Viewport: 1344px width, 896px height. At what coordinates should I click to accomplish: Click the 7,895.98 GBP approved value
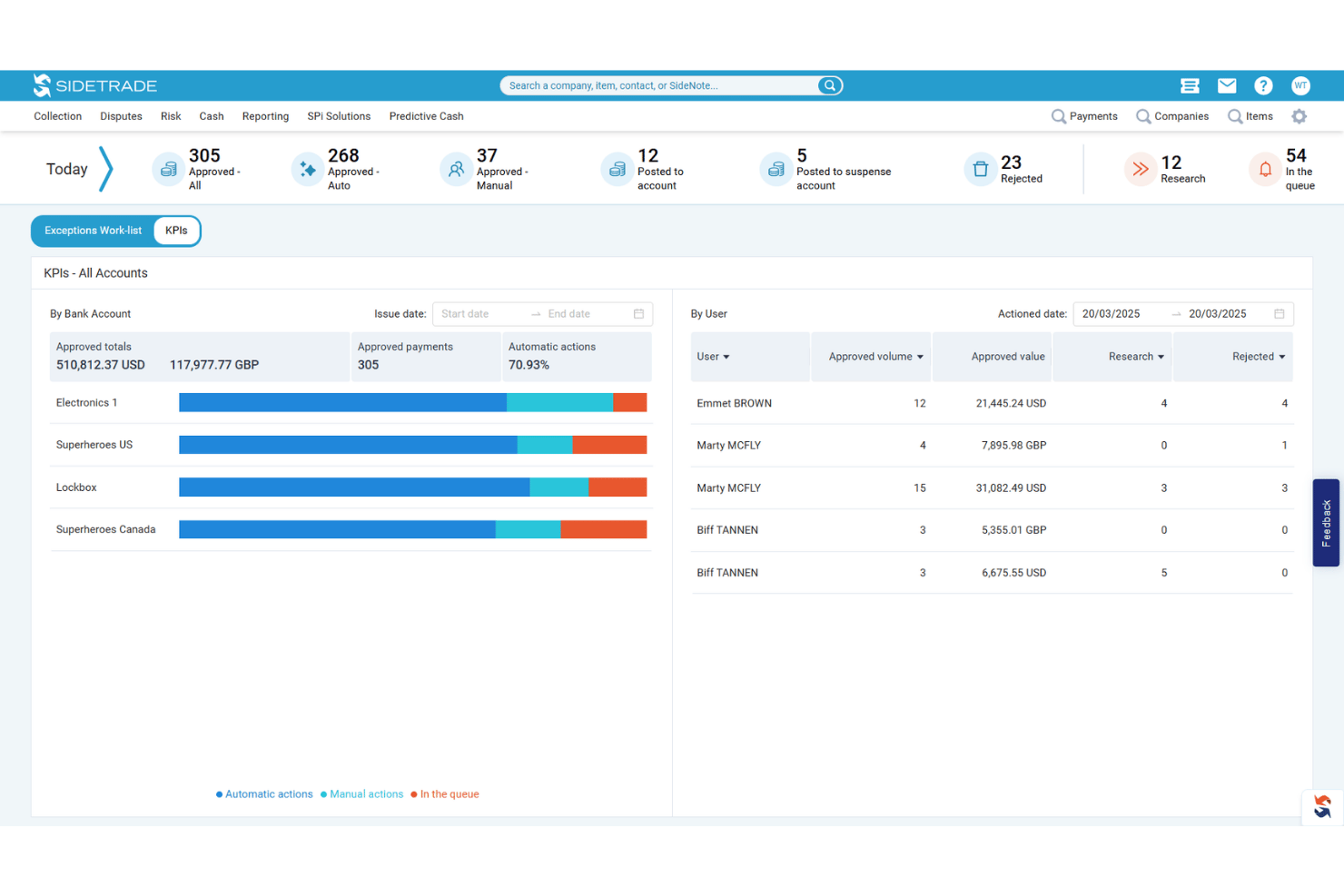click(x=1013, y=445)
